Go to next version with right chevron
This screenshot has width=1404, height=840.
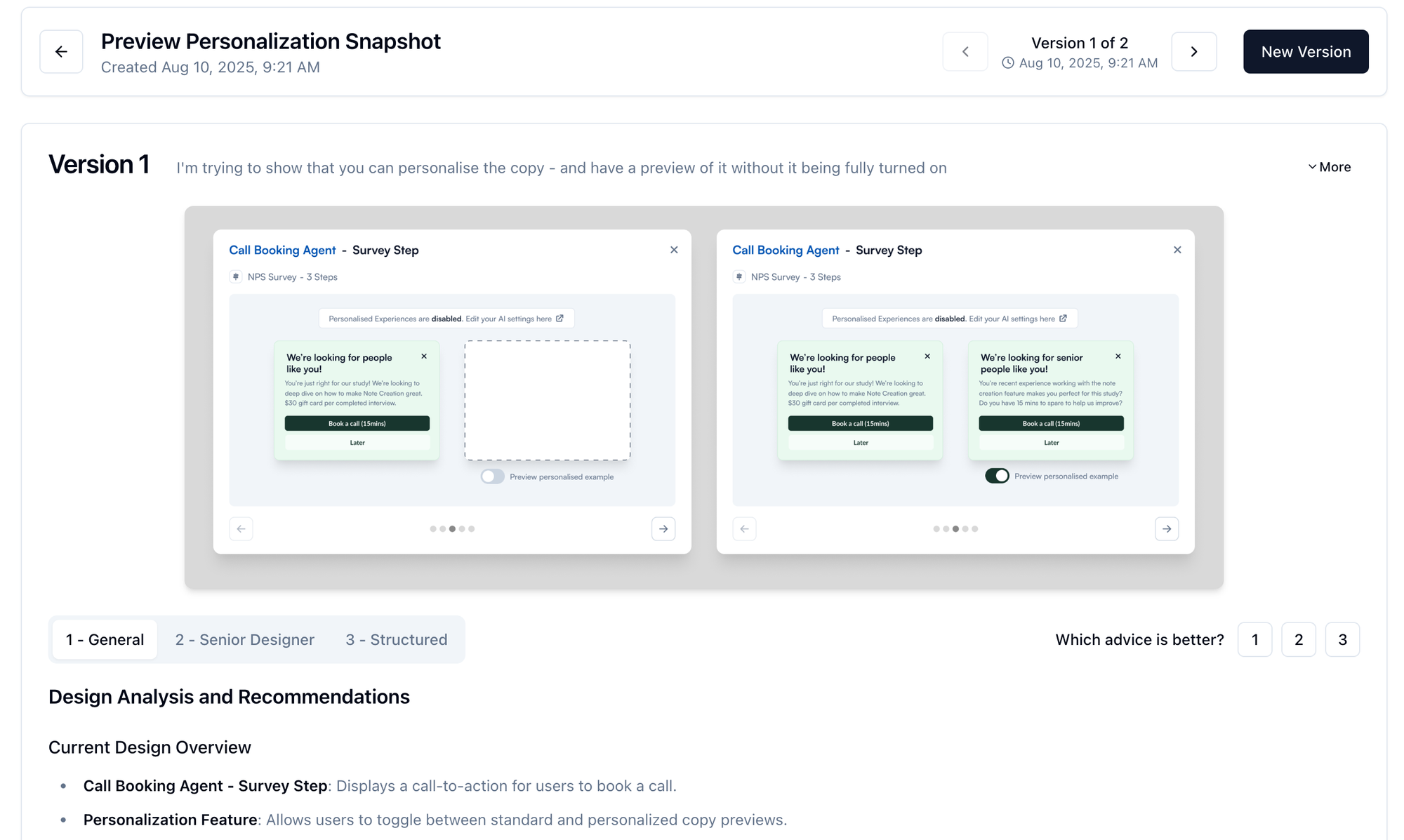tap(1193, 52)
